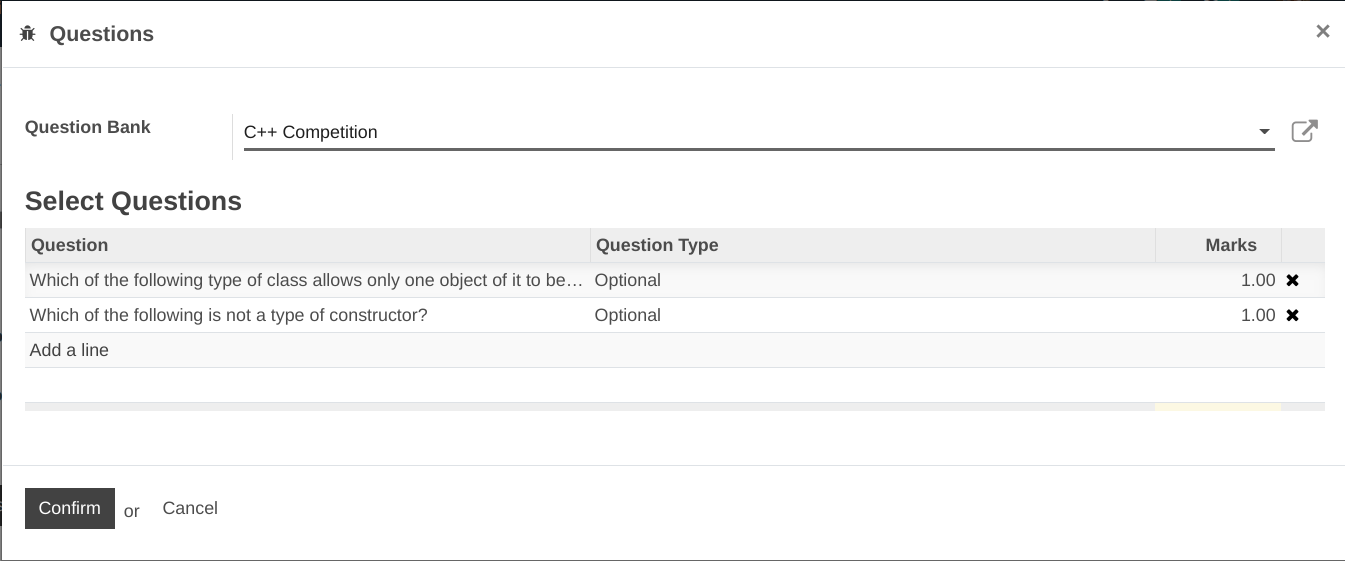Viewport: 1345px width, 561px height.
Task: Edit marks of the first question row
Action: pos(1257,281)
